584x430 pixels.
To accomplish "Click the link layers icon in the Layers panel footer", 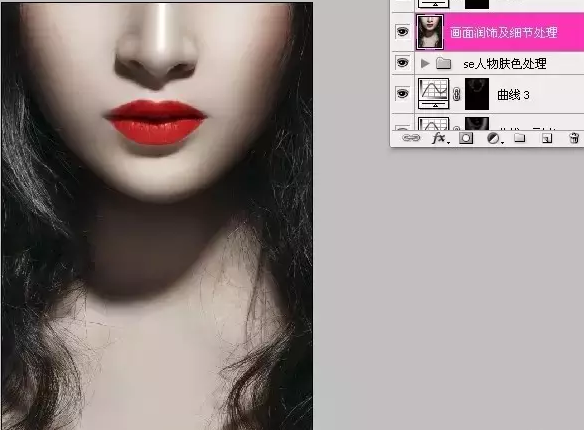I will pyautogui.click(x=411, y=138).
